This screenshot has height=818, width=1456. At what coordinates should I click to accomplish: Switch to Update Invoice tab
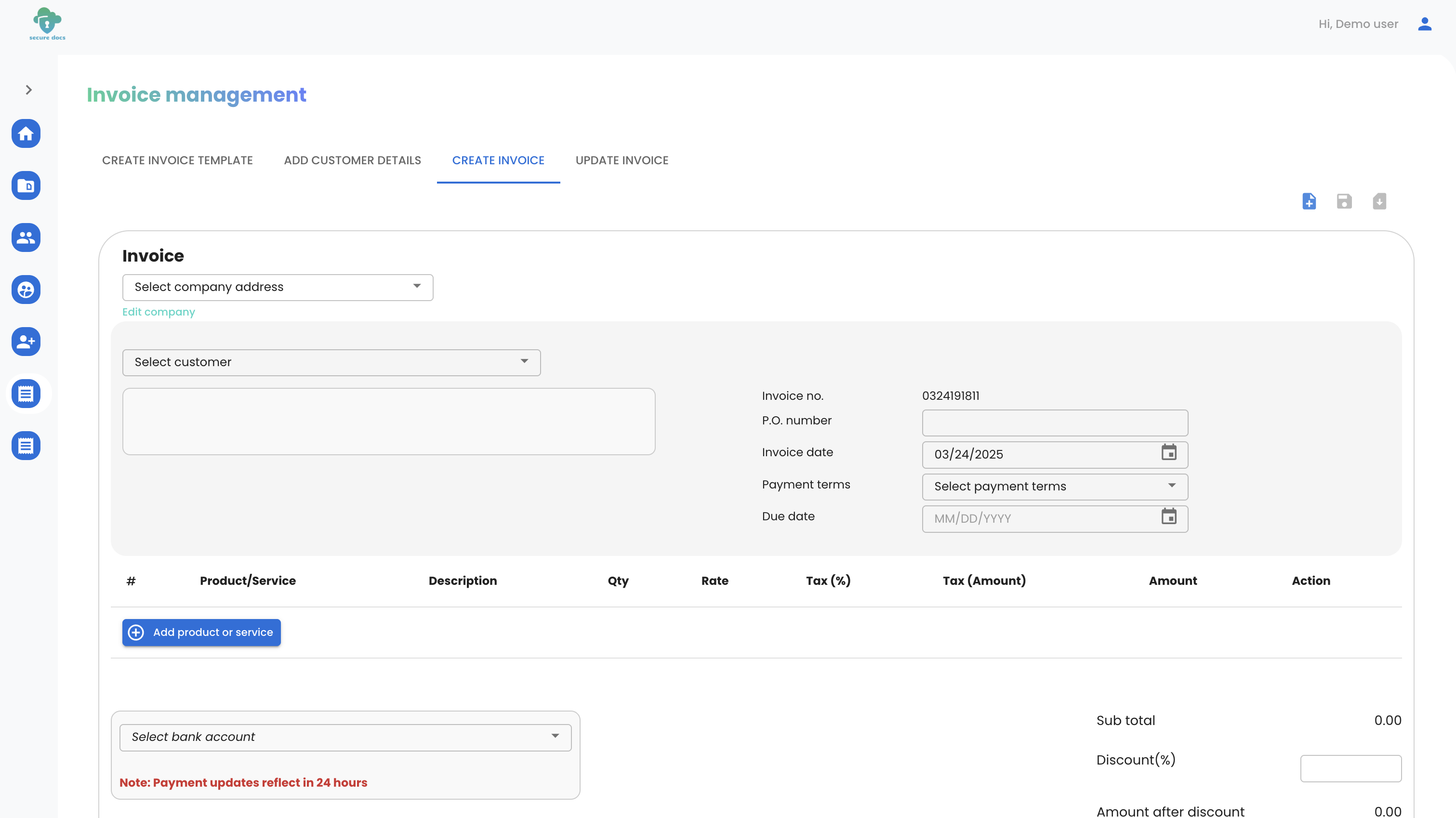(622, 160)
